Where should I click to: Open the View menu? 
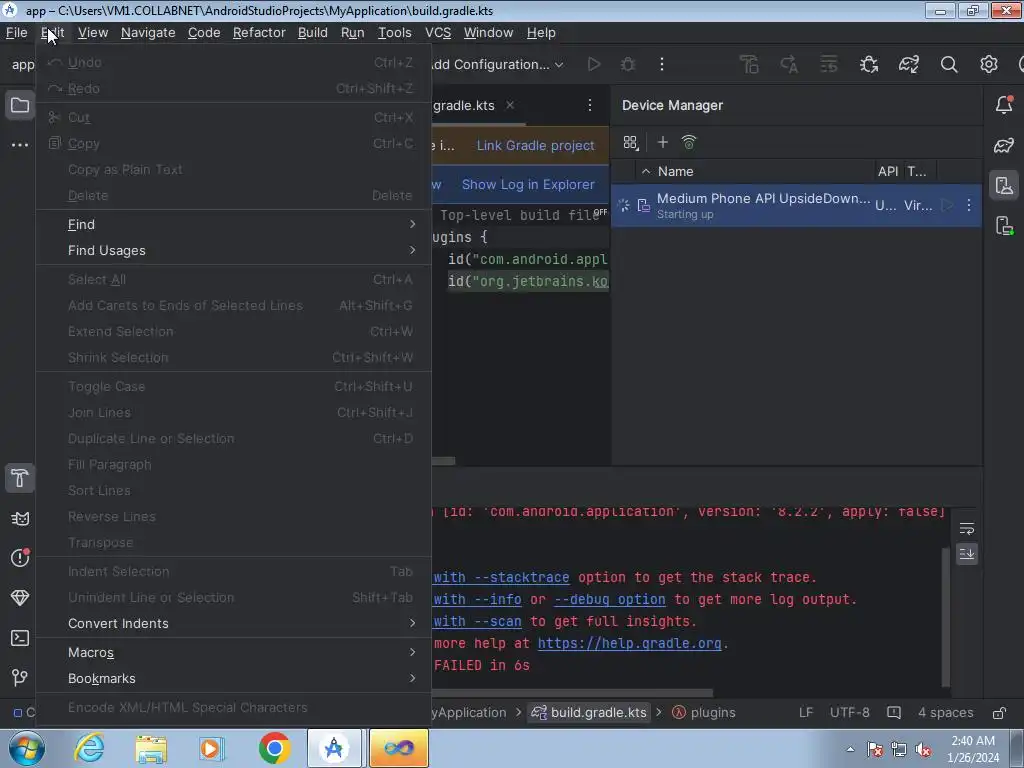pyautogui.click(x=93, y=33)
